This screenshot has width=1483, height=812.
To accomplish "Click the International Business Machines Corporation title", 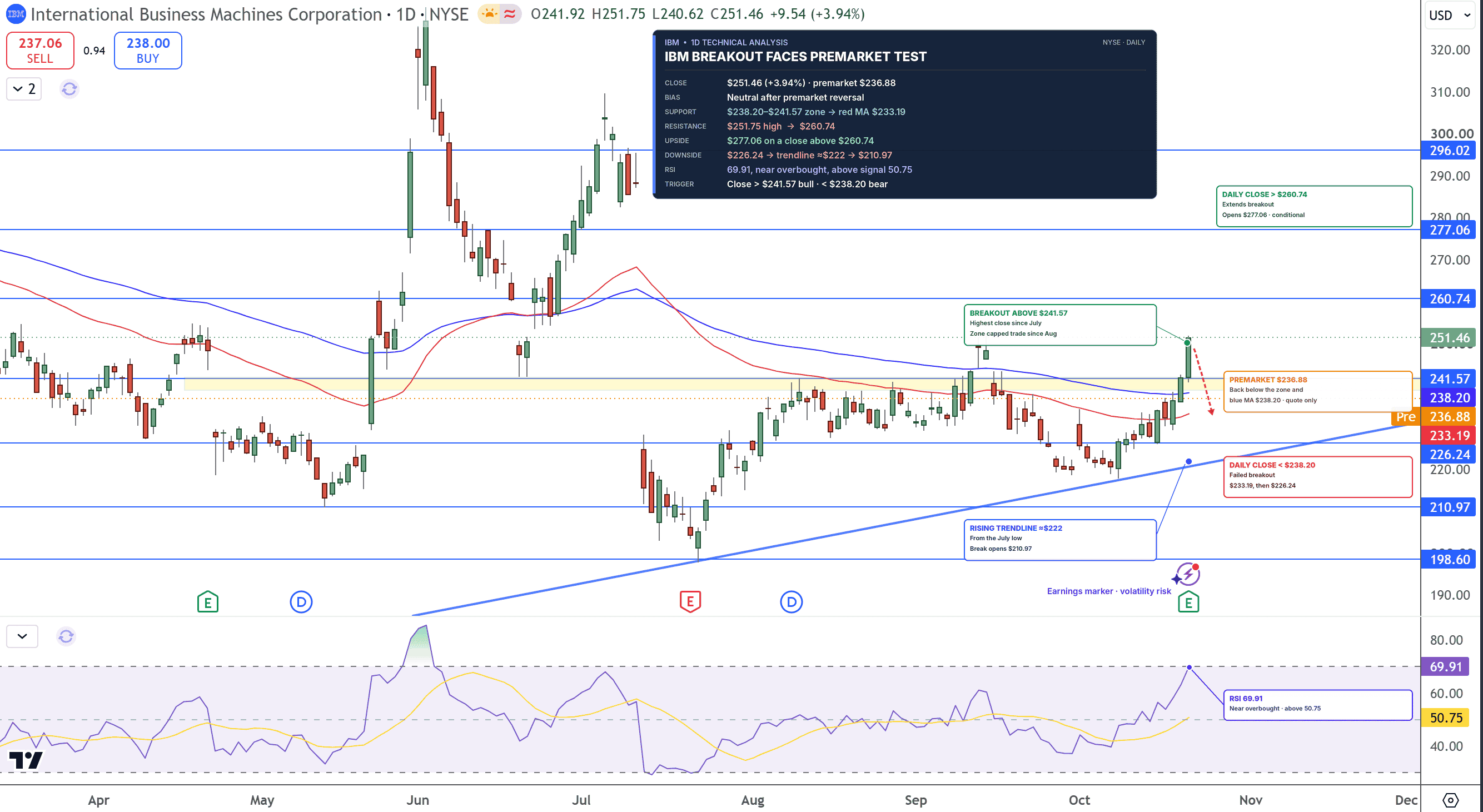I will pyautogui.click(x=206, y=14).
